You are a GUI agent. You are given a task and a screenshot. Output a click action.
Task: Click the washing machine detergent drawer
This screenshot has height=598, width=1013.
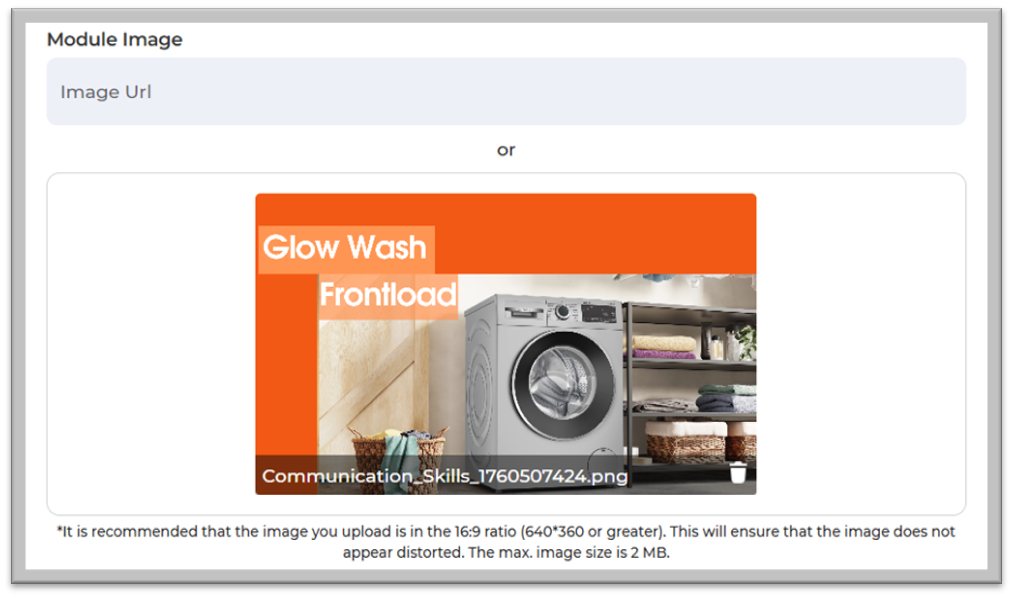tap(524, 313)
